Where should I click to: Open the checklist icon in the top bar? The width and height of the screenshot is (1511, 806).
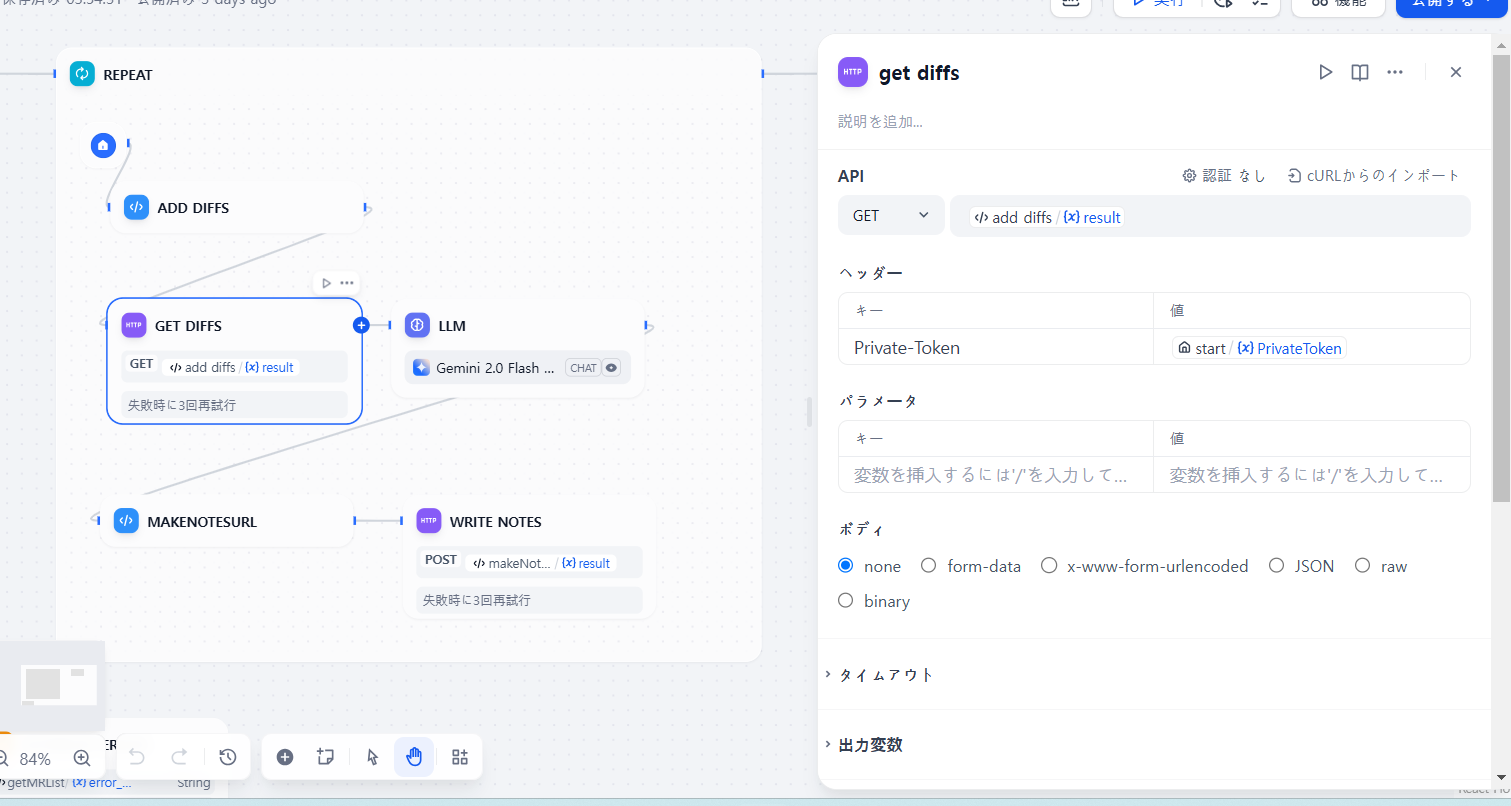(1259, 3)
